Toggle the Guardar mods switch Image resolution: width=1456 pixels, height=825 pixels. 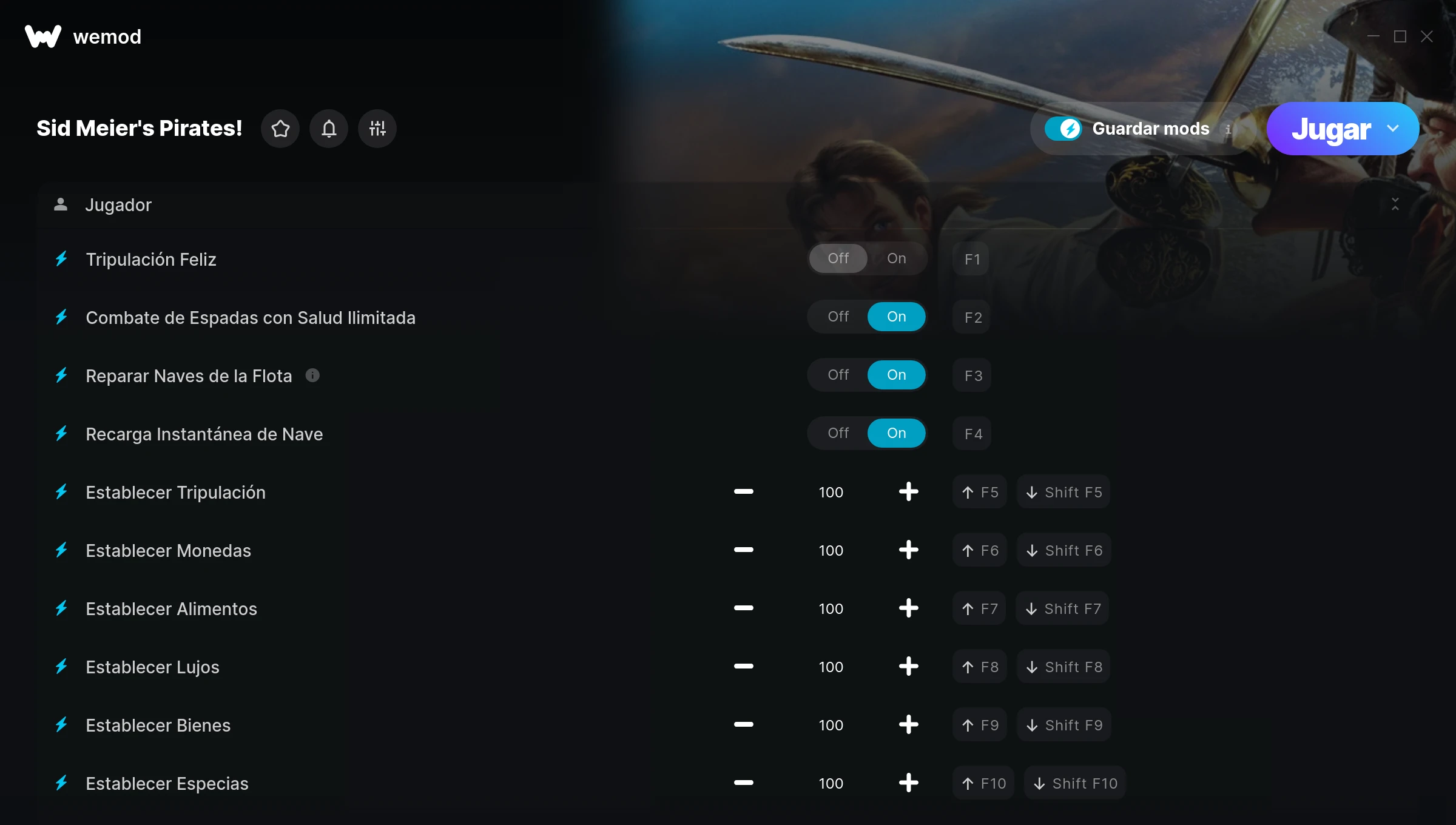click(x=1063, y=129)
